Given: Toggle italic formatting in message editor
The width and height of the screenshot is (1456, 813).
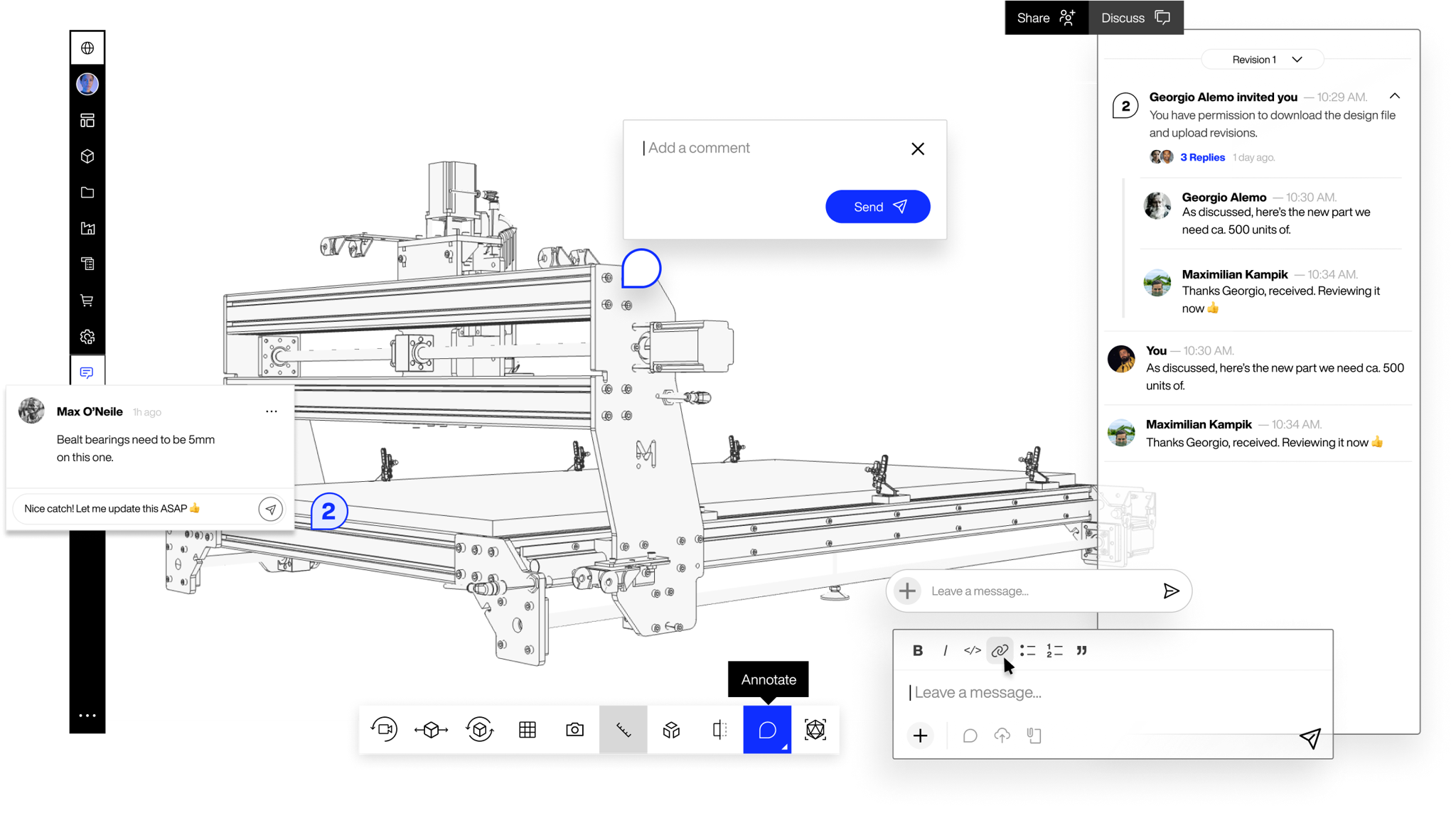Looking at the screenshot, I should point(945,650).
